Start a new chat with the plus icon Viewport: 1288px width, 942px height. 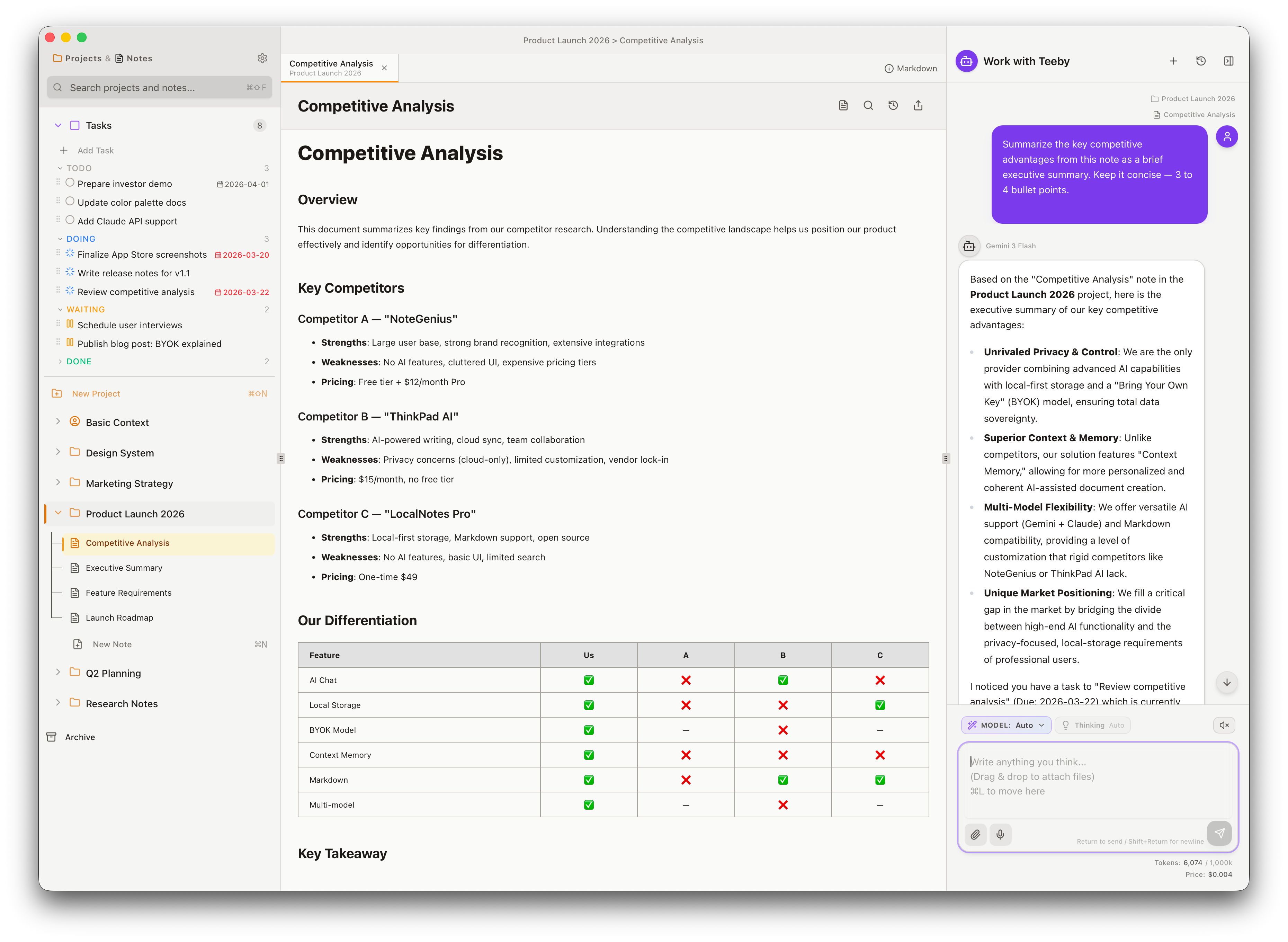pos(1173,61)
